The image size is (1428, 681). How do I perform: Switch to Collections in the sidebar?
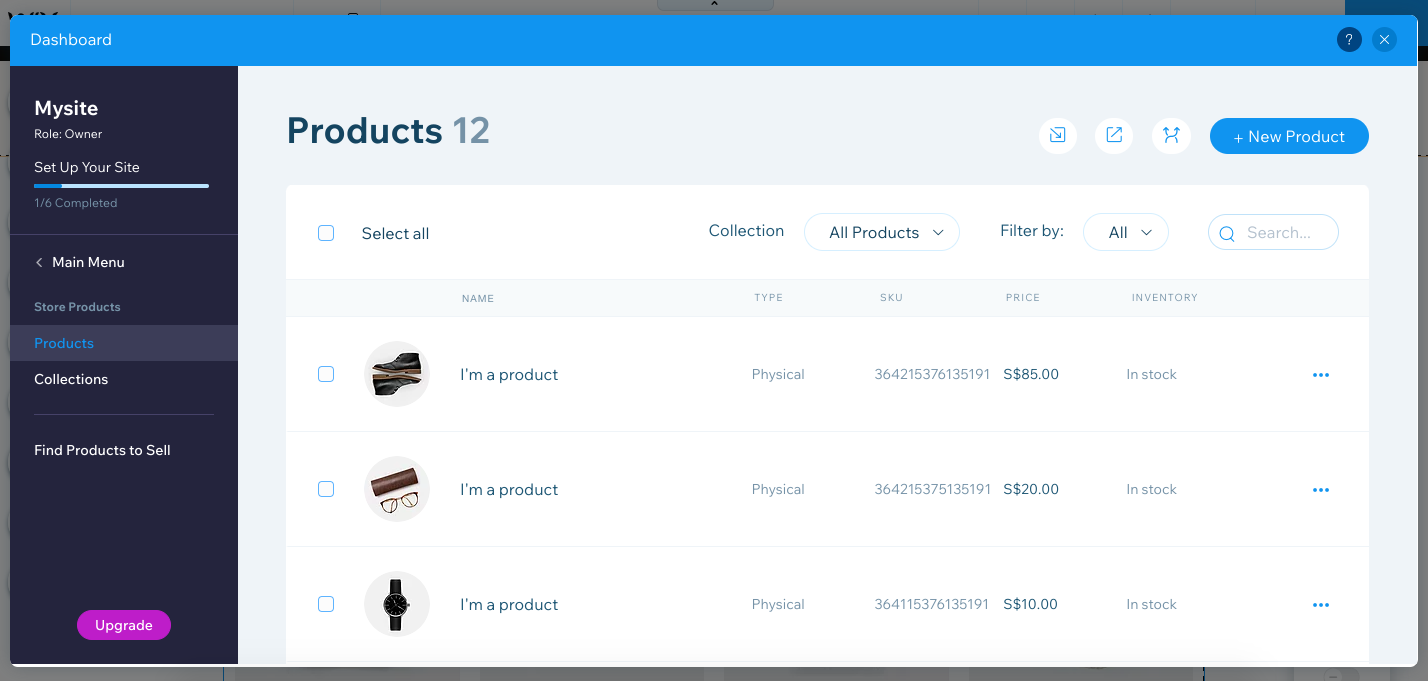[71, 379]
